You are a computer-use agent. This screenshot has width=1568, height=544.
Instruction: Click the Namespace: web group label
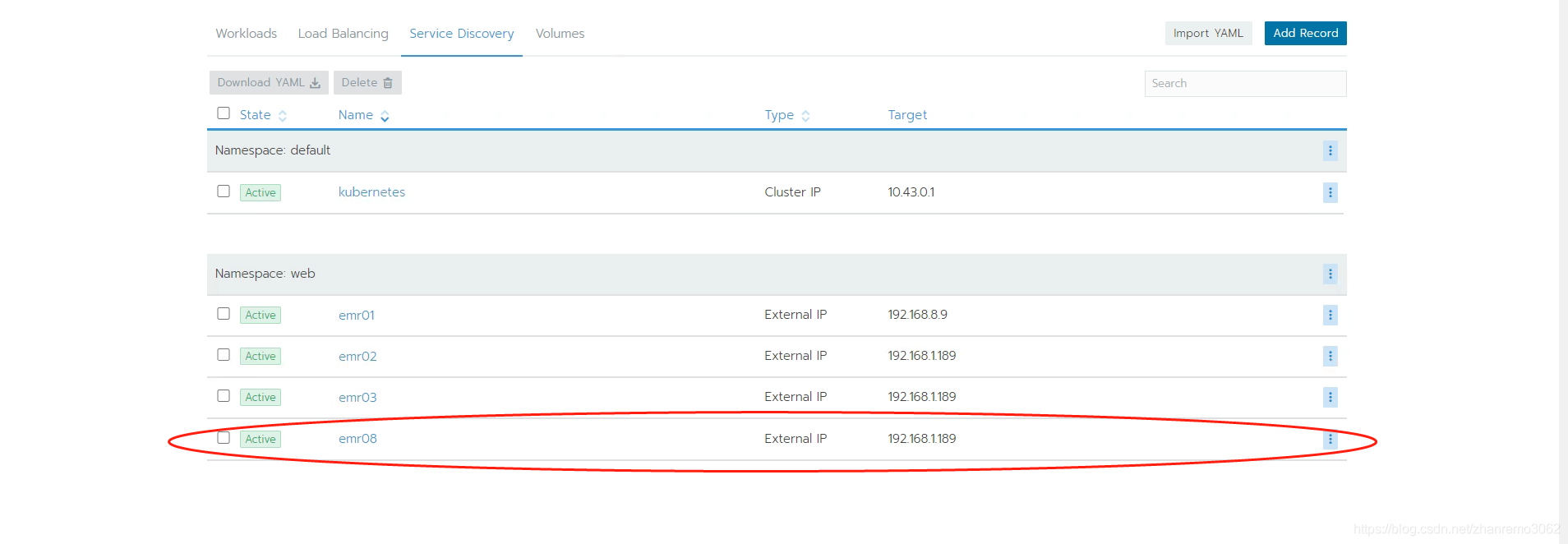[x=265, y=274]
